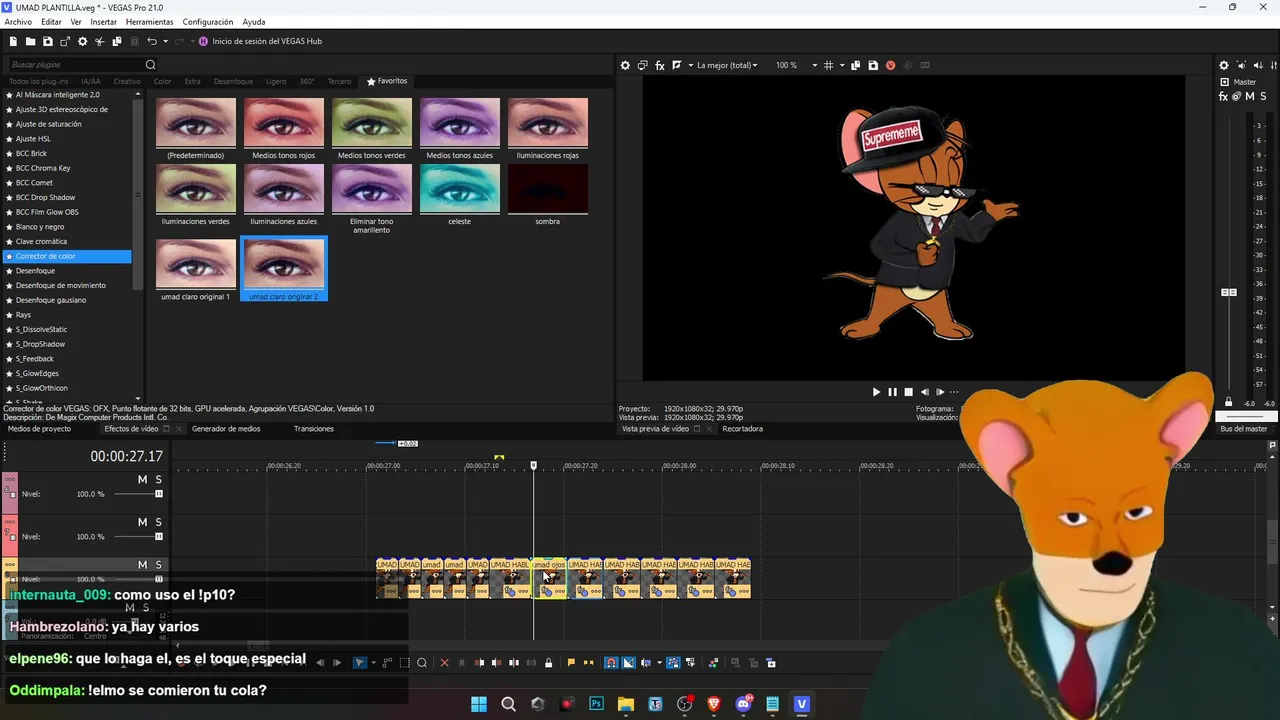Adjust the Master bus volume fader

pos(1229,292)
